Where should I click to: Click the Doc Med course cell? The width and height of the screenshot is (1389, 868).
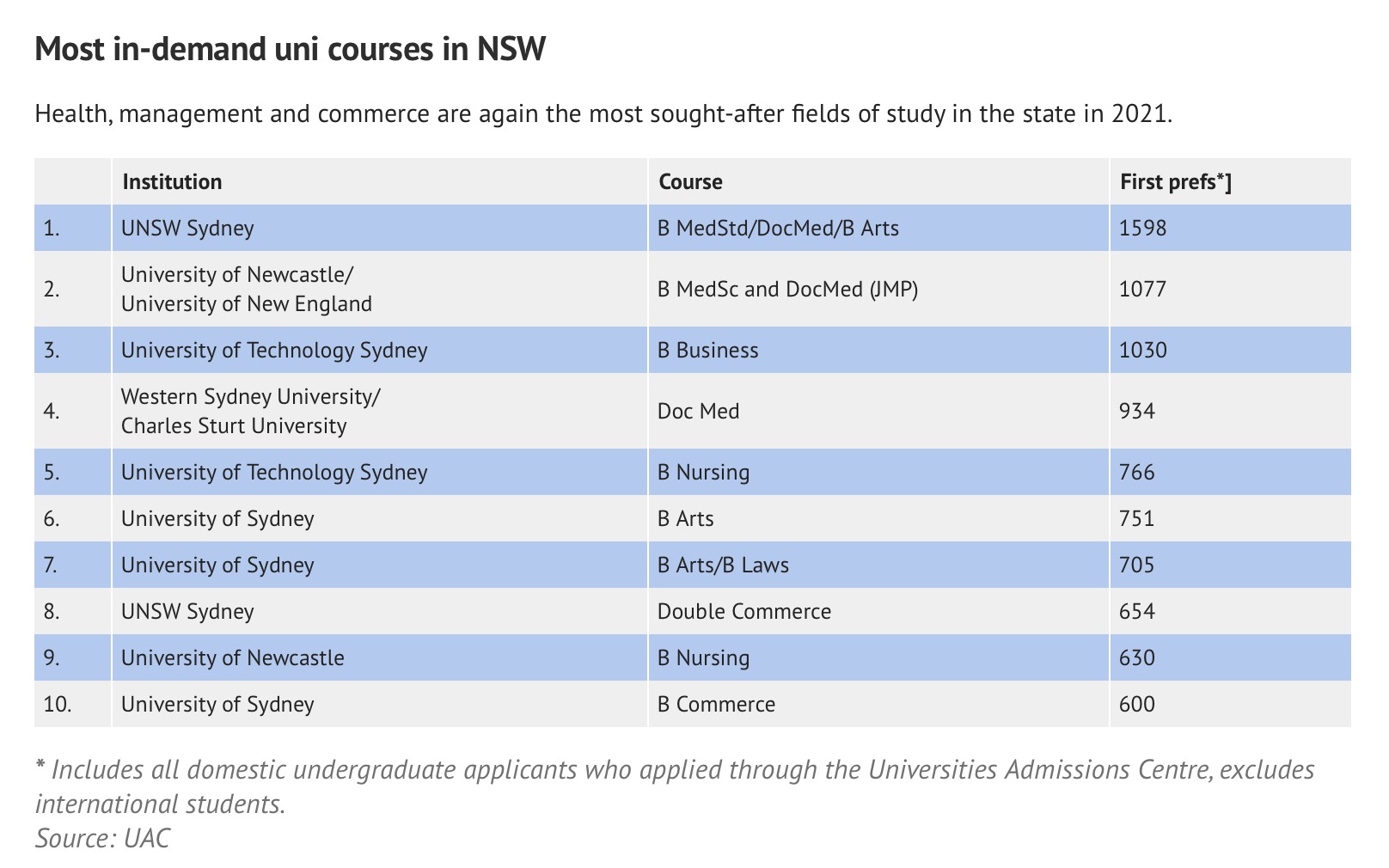[x=878, y=411]
